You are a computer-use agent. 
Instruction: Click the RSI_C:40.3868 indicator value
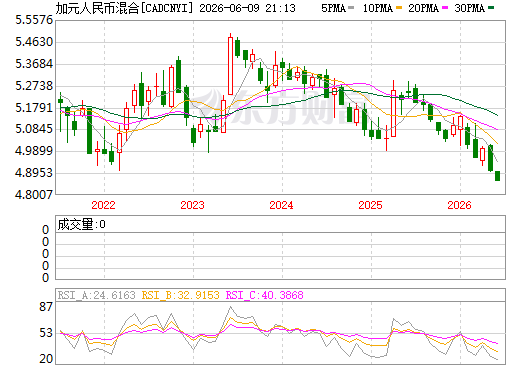pyautogui.click(x=264, y=295)
